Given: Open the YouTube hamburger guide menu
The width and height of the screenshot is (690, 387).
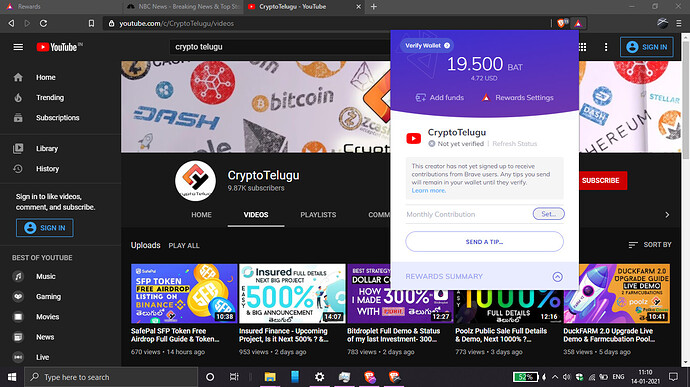Looking at the screenshot, I should (18, 47).
